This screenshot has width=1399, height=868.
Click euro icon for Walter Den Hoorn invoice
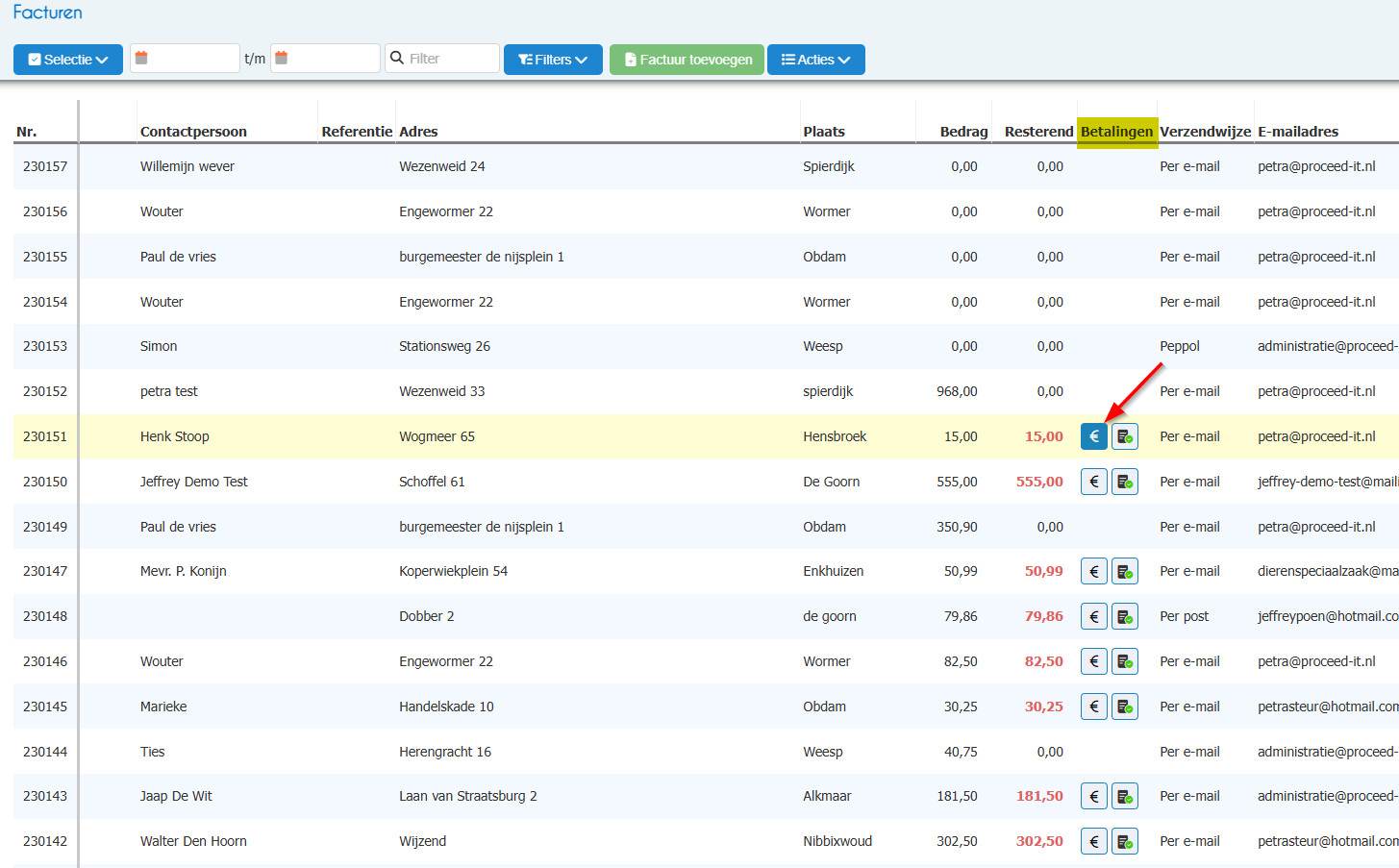pos(1094,841)
